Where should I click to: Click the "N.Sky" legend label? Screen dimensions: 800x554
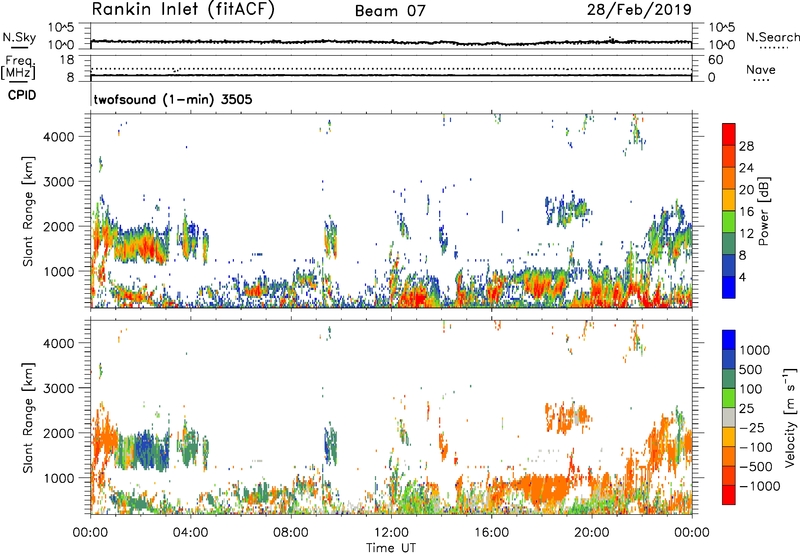19,37
